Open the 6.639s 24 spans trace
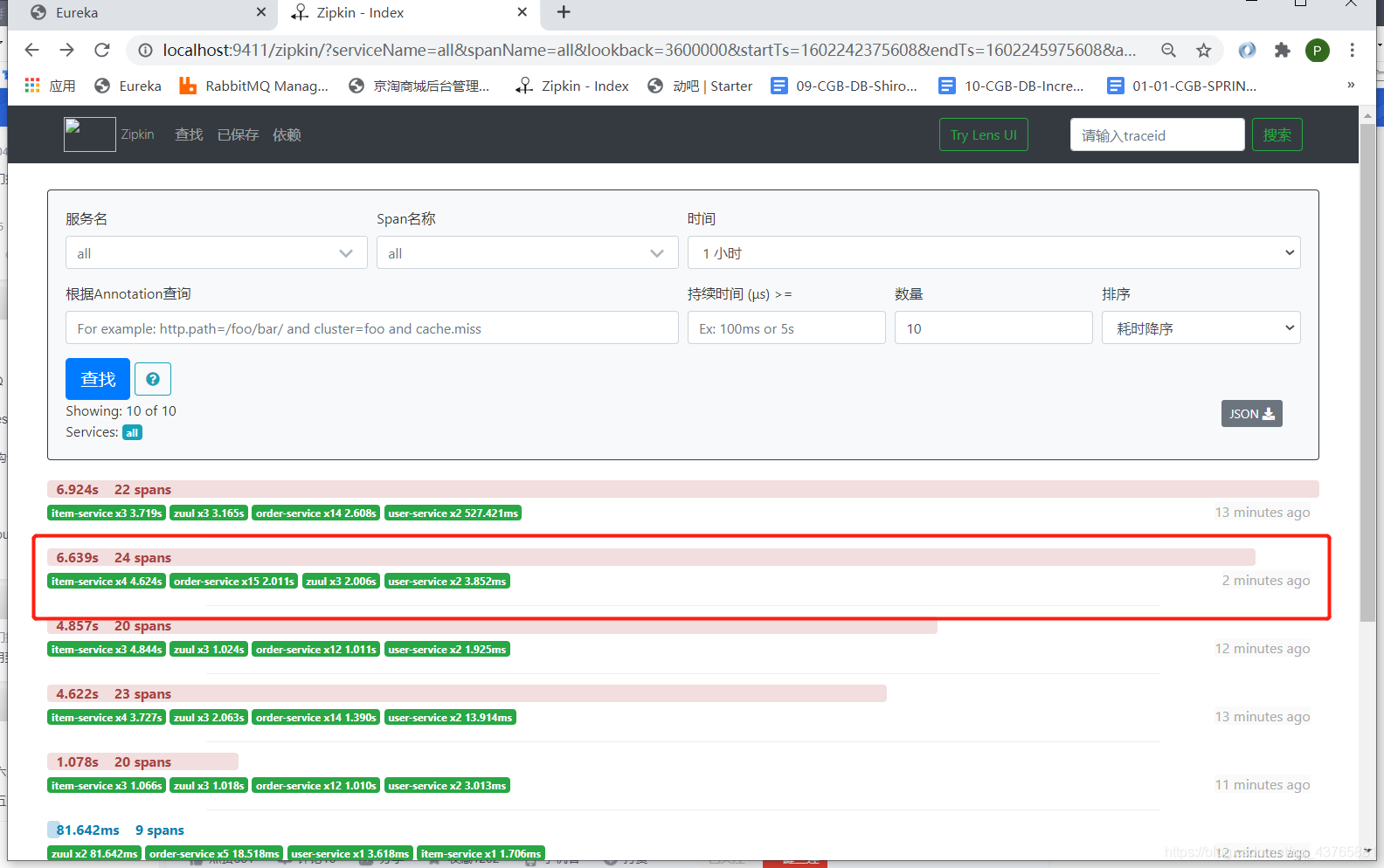This screenshot has height=868, width=1384. point(651,557)
